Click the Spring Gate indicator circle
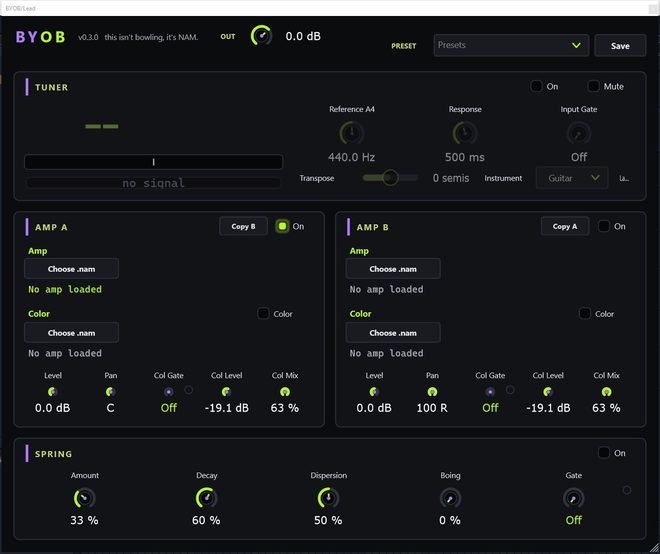The width and height of the screenshot is (660, 554). pyautogui.click(x=627, y=490)
